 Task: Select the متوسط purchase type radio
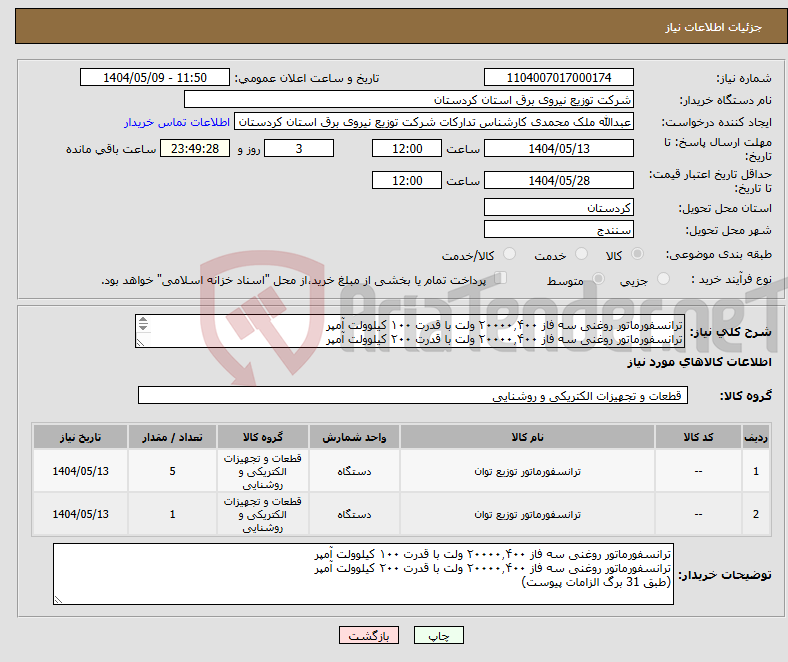[599, 279]
